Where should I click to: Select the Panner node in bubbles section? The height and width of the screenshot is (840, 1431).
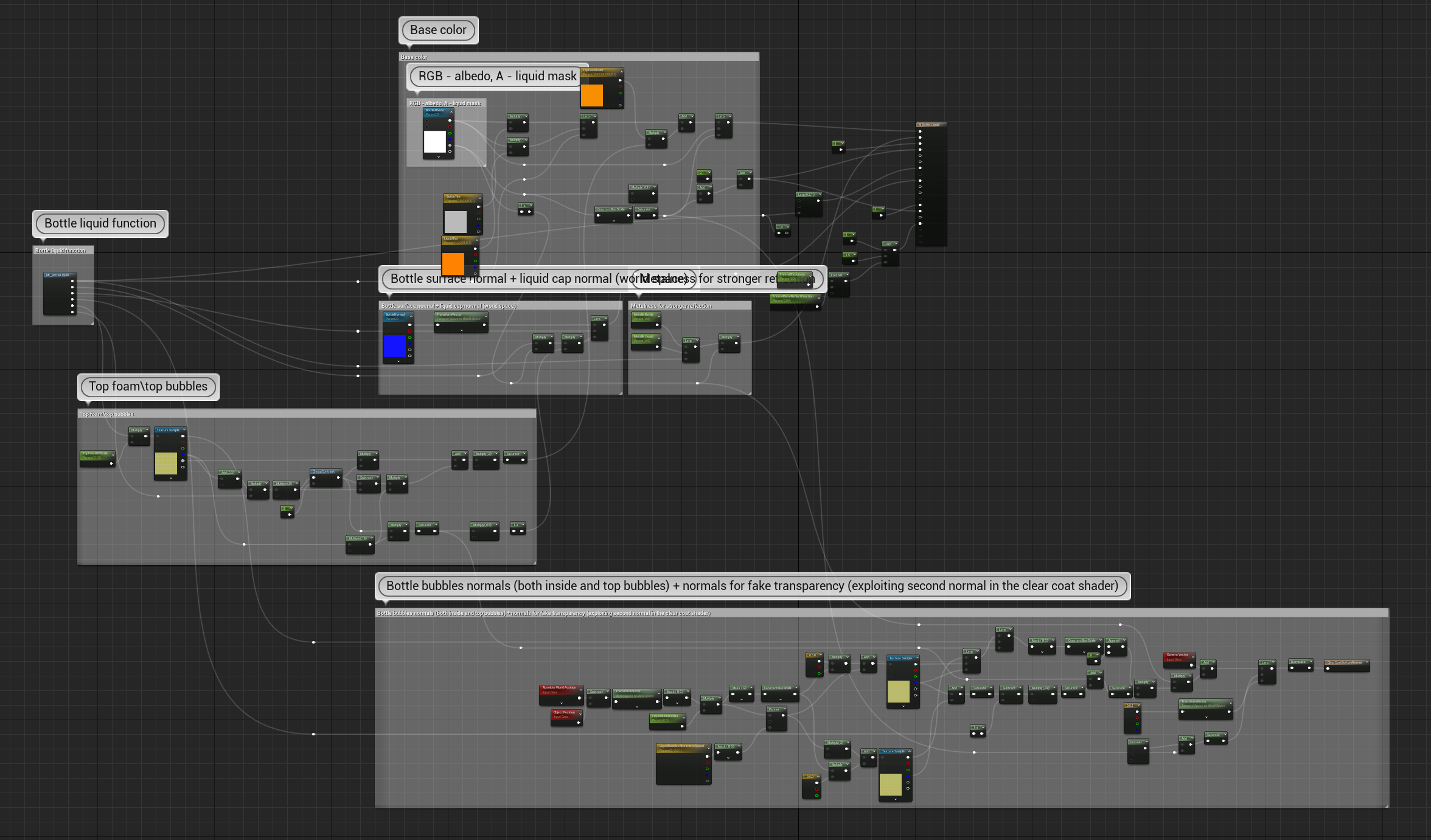tap(775, 709)
